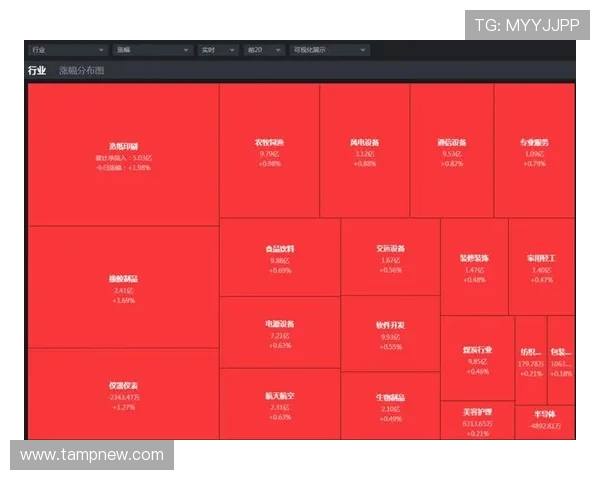Select the 交运设备 treemap tile
The width and height of the screenshot is (600, 480).
[x=390, y=257]
